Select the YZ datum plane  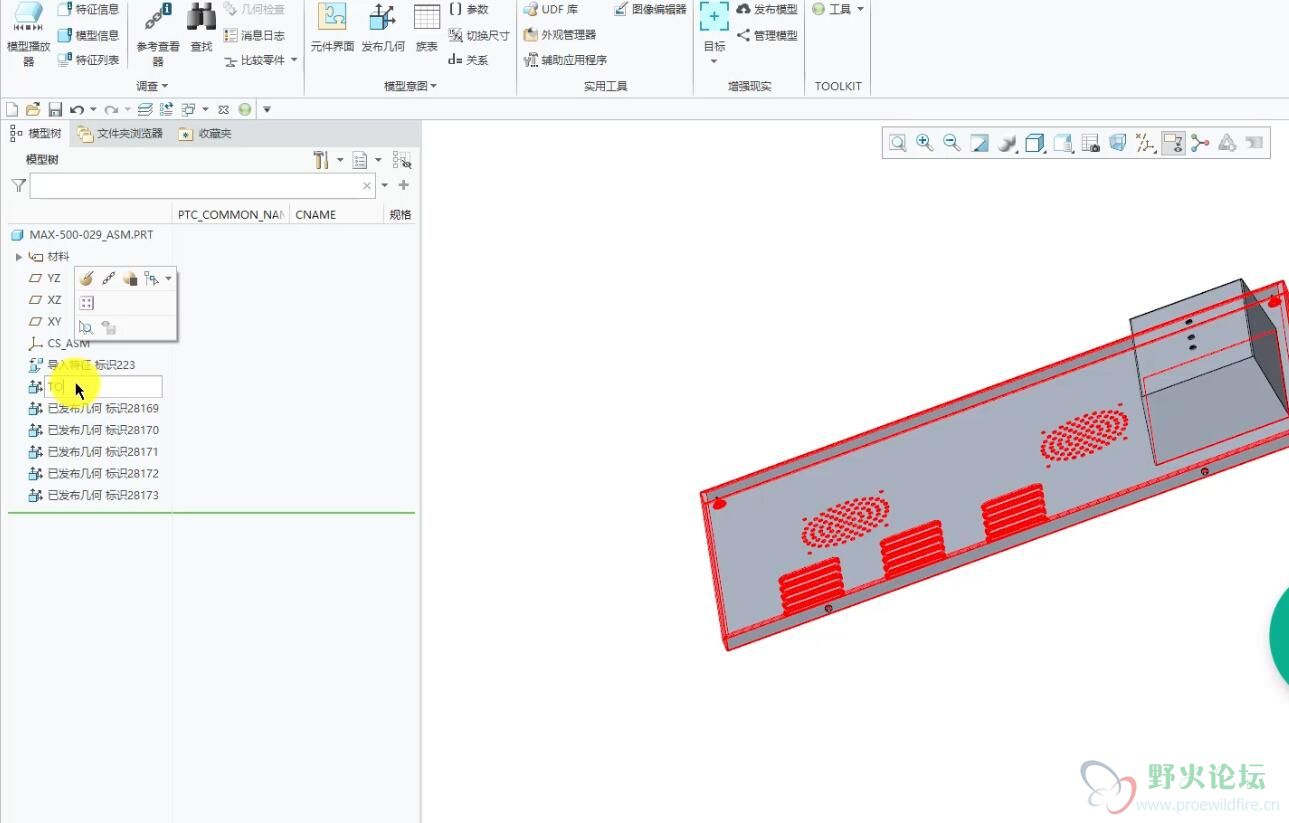45,279
